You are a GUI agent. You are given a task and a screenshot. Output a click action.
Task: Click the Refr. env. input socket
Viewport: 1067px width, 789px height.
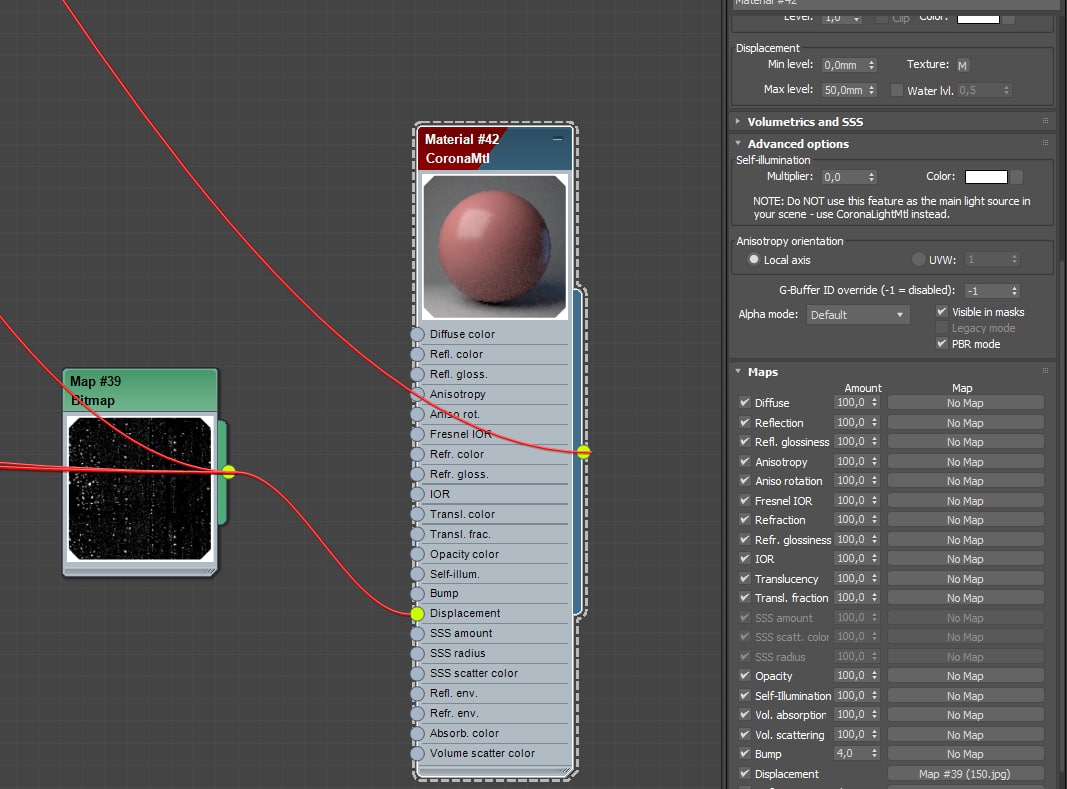(417, 713)
